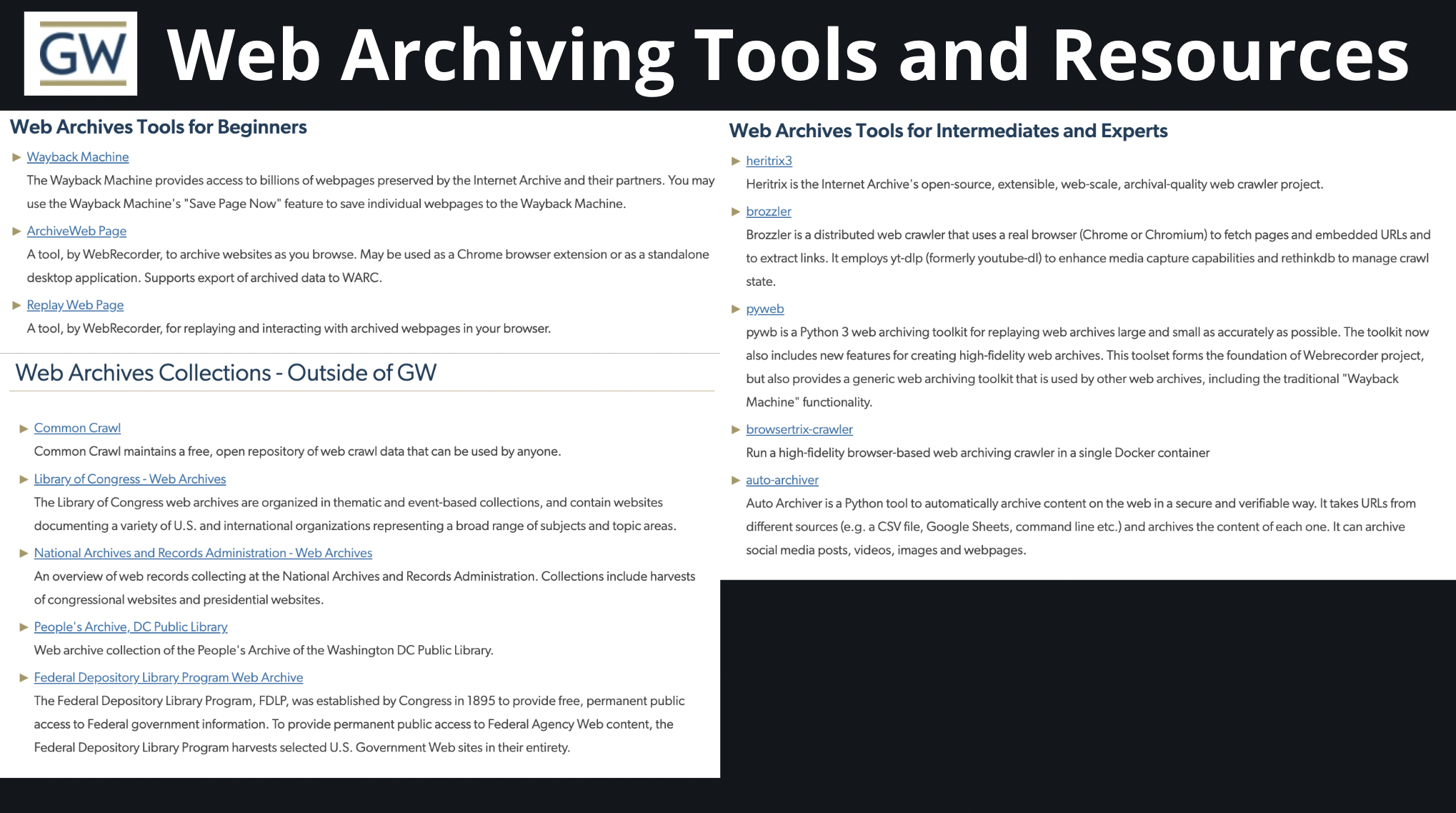Click the Auto Archiver Python tool description
1456x813 pixels.
tap(1081, 527)
